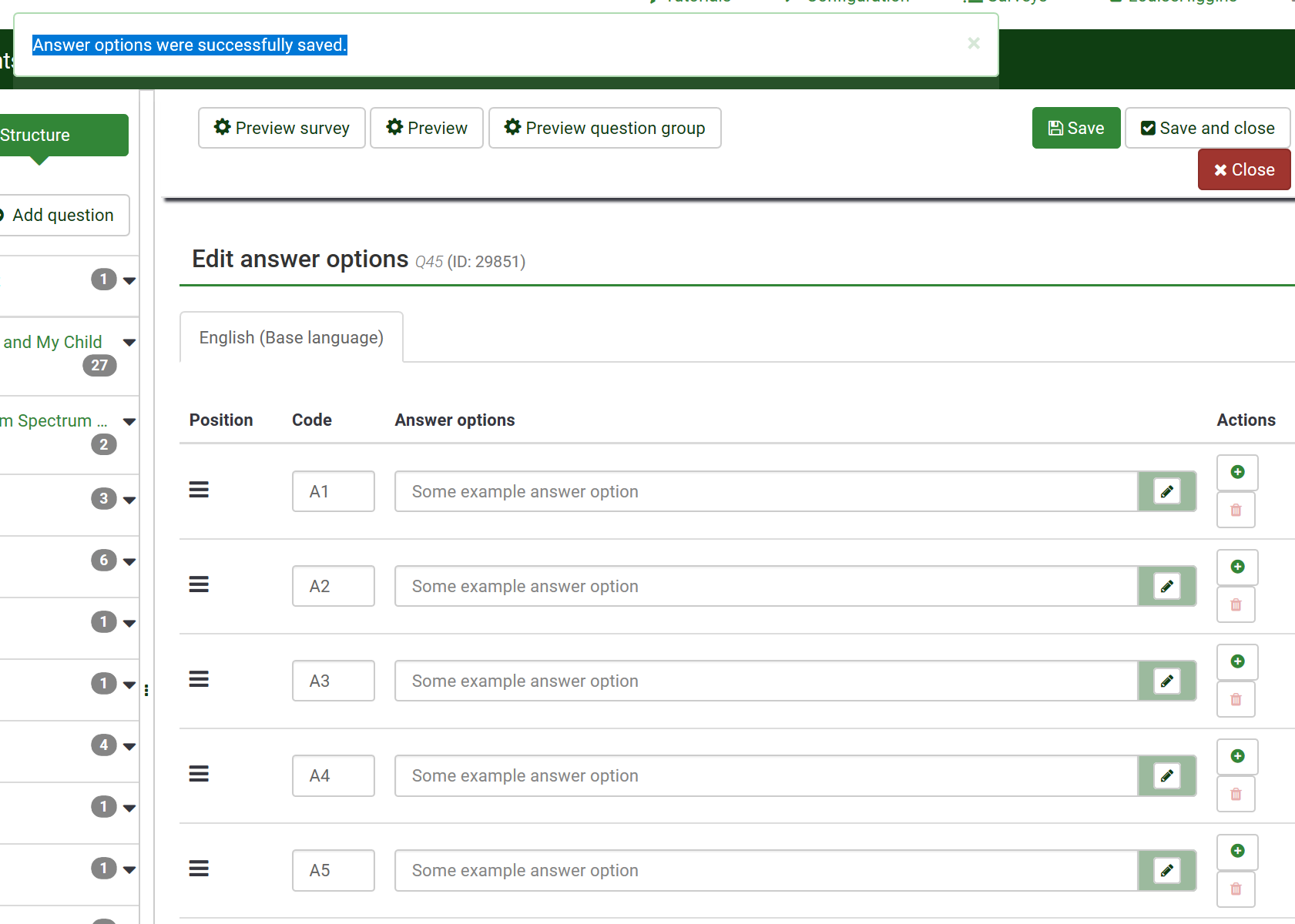1295x924 pixels.
Task: Click the green Save button
Action: tap(1075, 128)
